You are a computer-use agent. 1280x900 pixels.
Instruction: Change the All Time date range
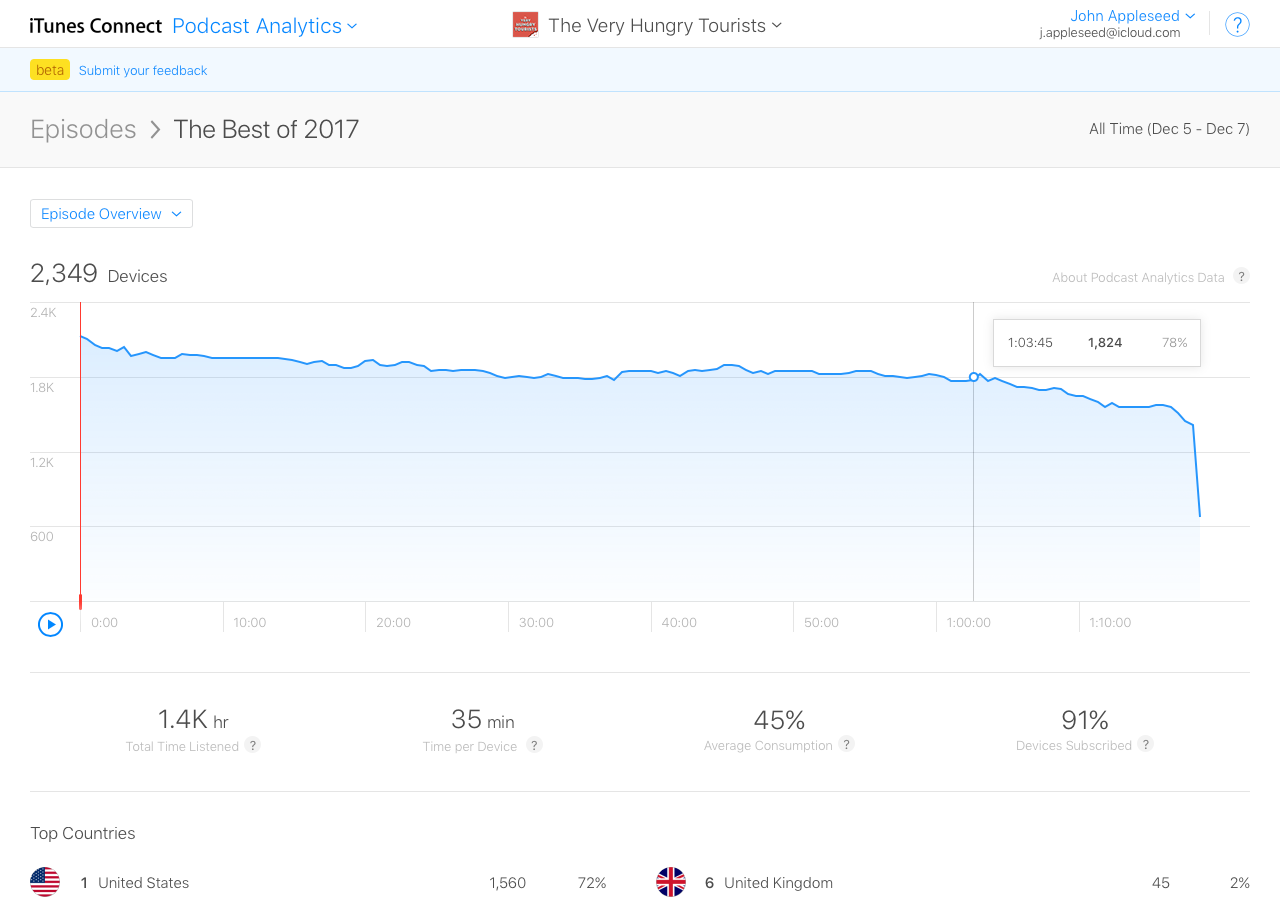tap(1169, 129)
